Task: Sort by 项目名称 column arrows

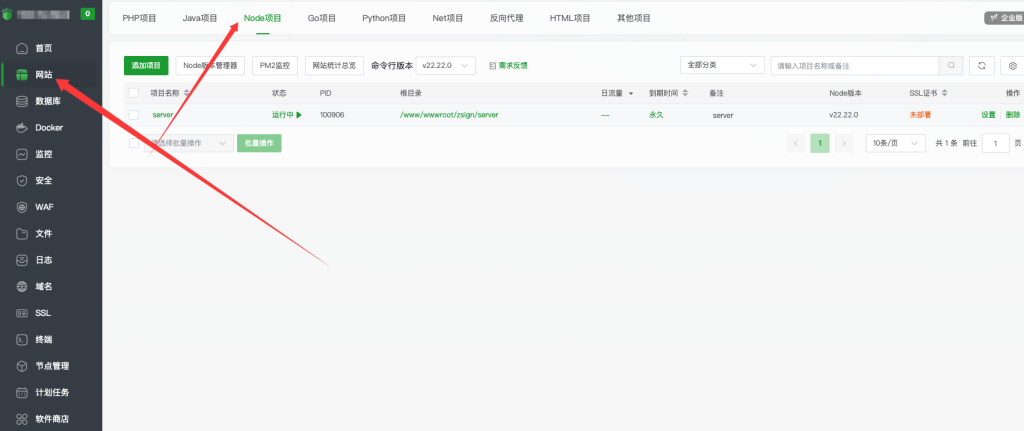Action: point(187,93)
